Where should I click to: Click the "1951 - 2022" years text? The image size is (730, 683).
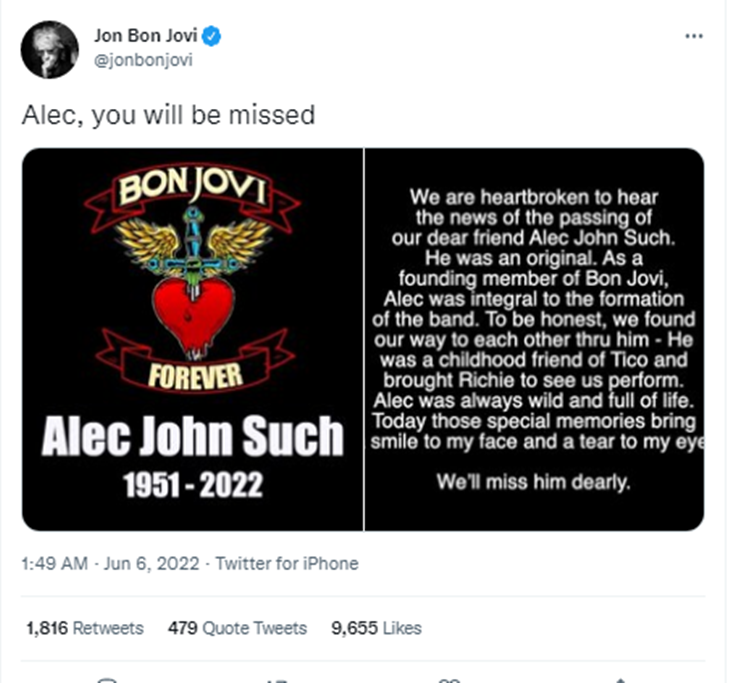click(x=192, y=485)
